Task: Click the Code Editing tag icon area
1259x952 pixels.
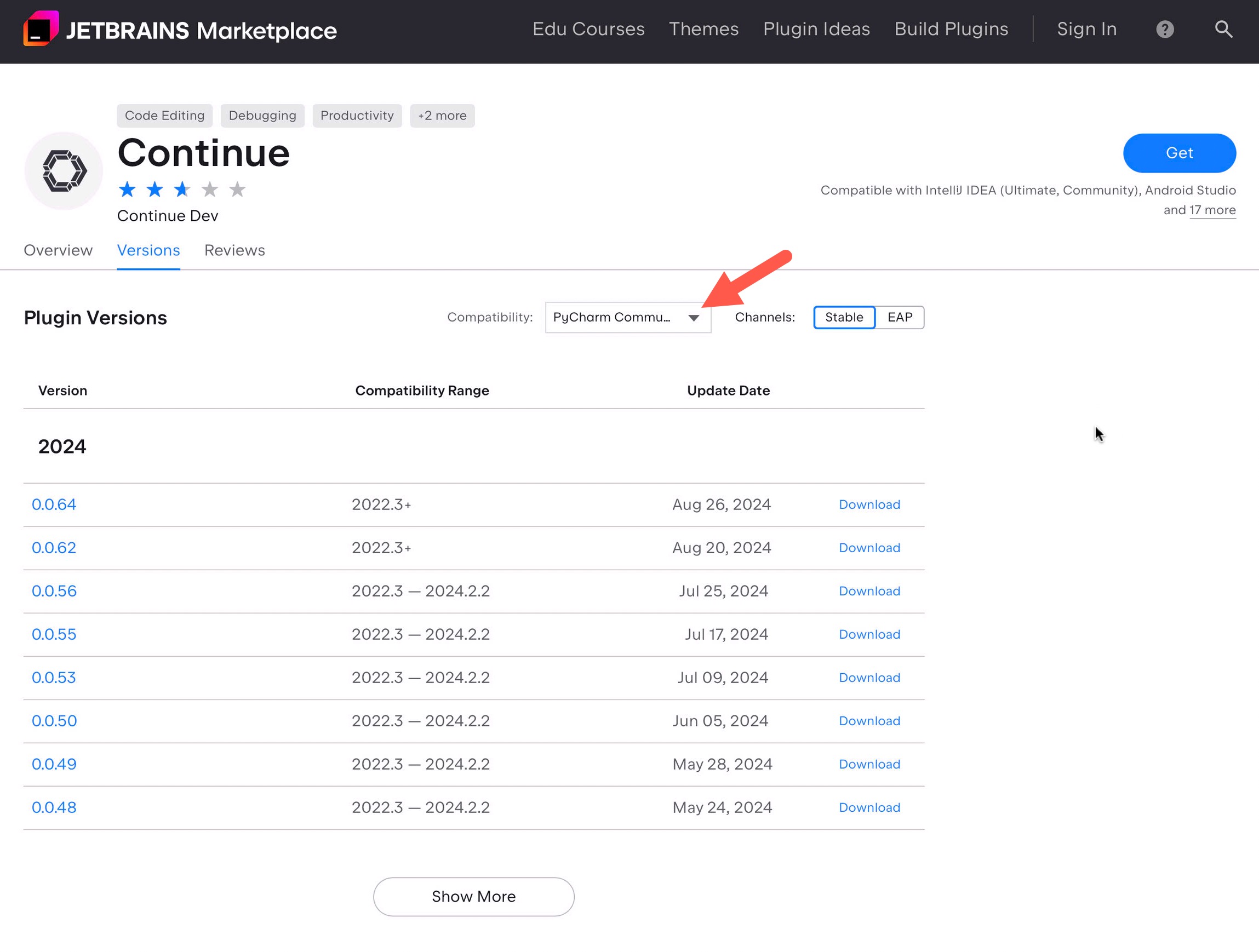Action: point(163,115)
